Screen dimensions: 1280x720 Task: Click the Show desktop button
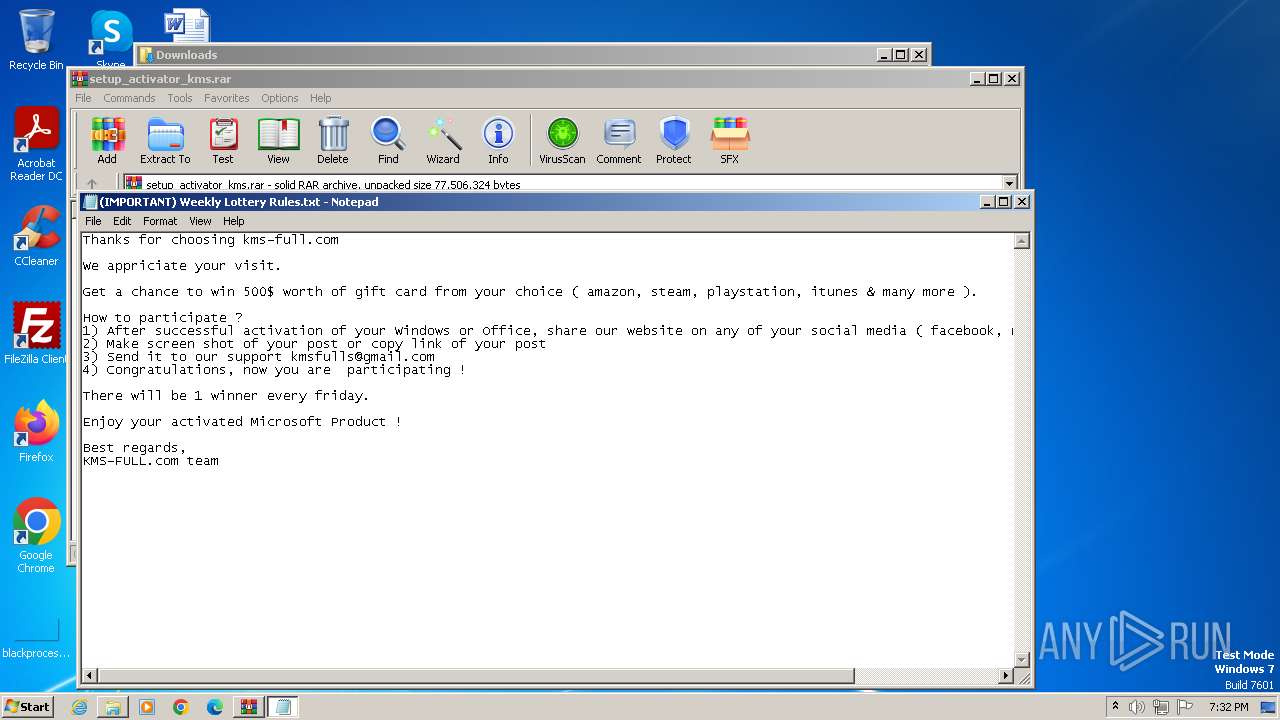point(1270,707)
